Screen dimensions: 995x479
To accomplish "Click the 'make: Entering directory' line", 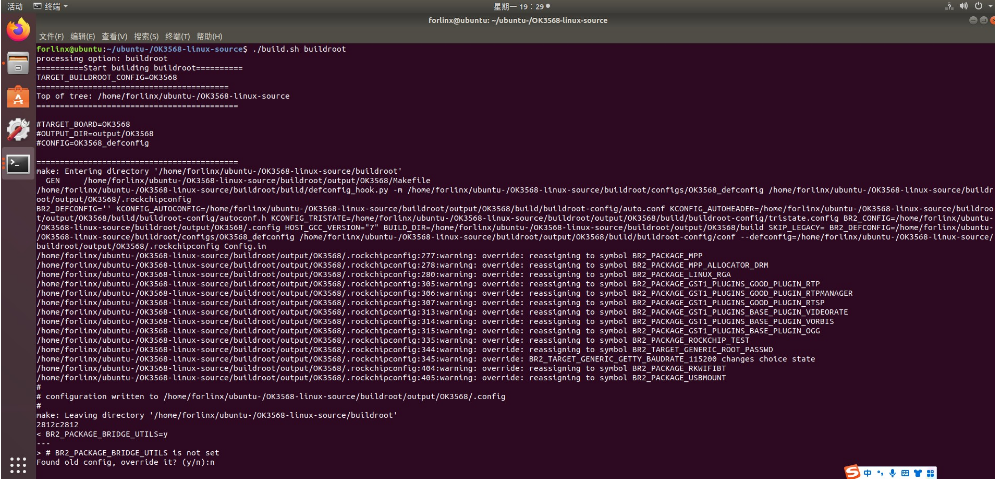I will (220, 171).
